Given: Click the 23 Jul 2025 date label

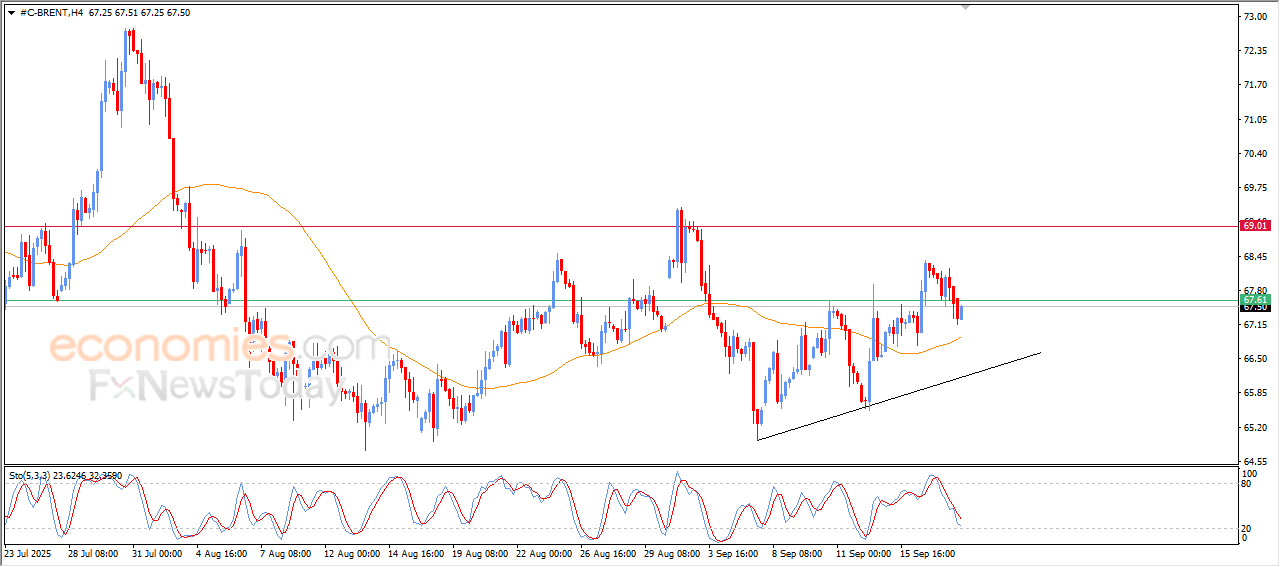Looking at the screenshot, I should (26, 553).
